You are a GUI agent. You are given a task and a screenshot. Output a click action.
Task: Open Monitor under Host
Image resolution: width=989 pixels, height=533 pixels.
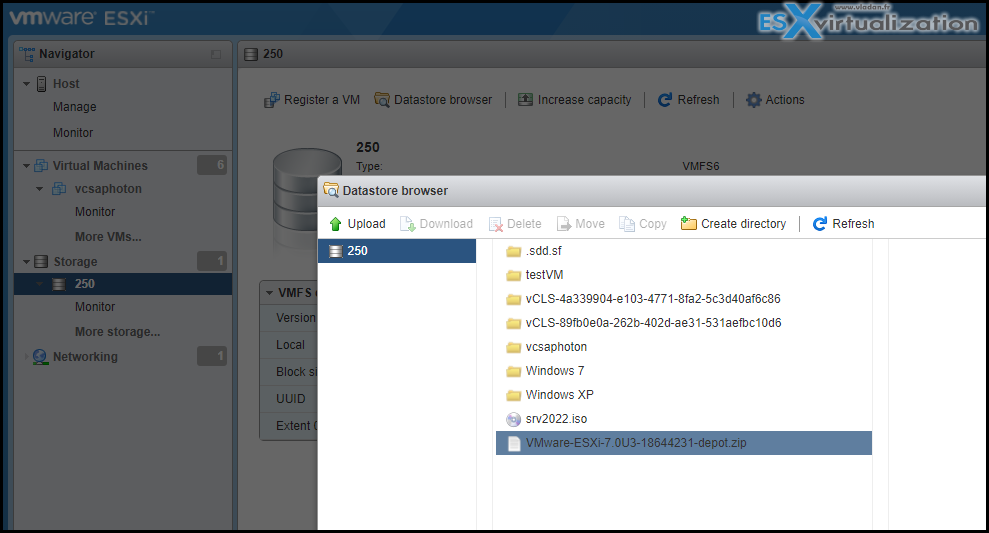[73, 133]
